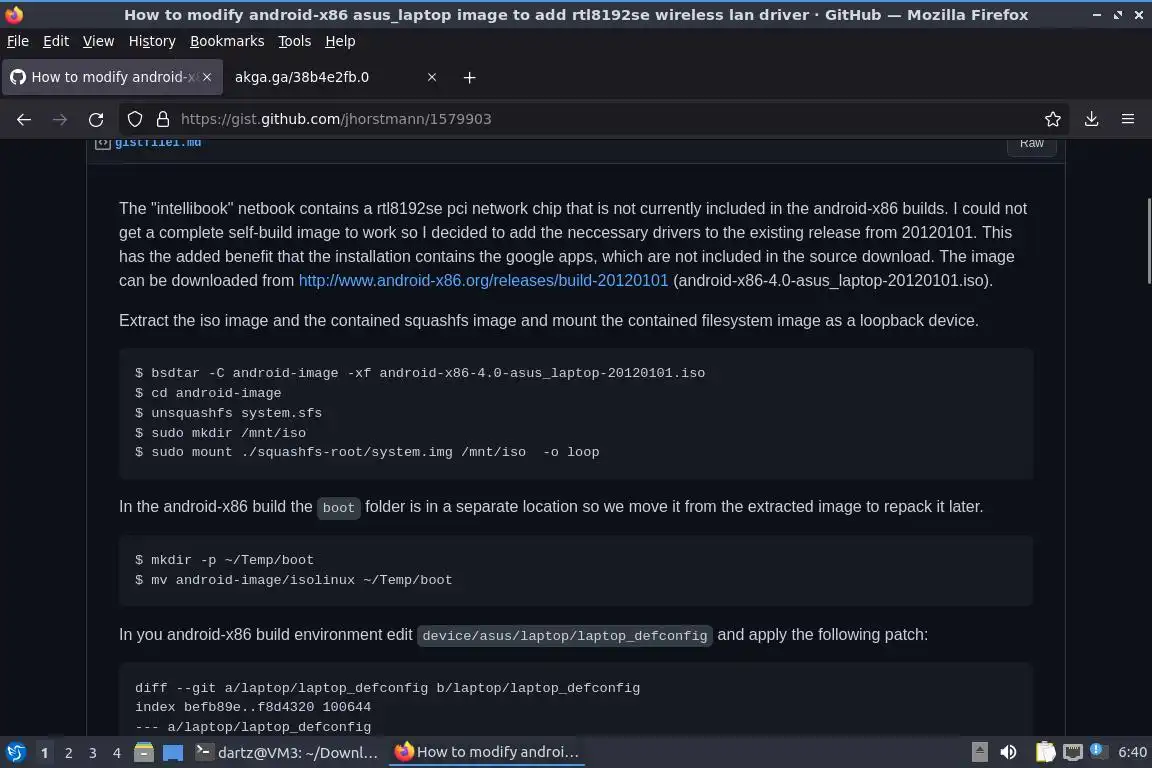1152x768 pixels.
Task: Open network status tray icon
Action: [1073, 752]
